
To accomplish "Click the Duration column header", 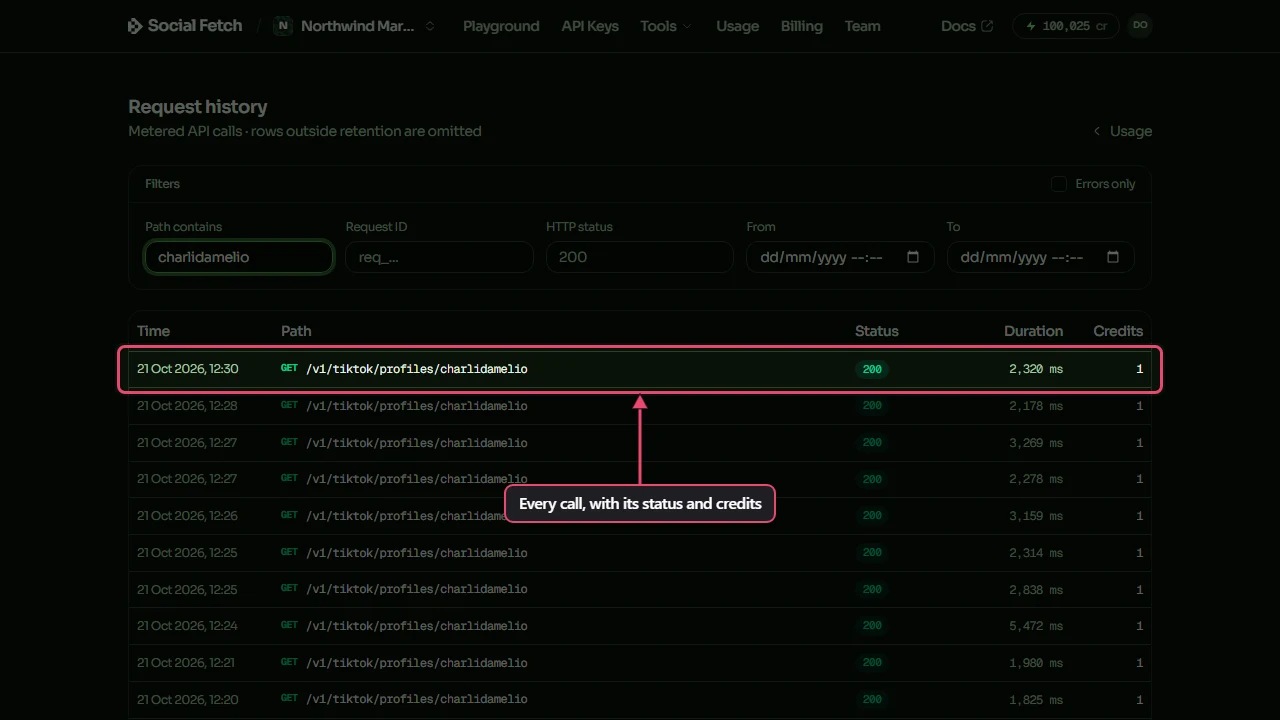I will [1033, 331].
